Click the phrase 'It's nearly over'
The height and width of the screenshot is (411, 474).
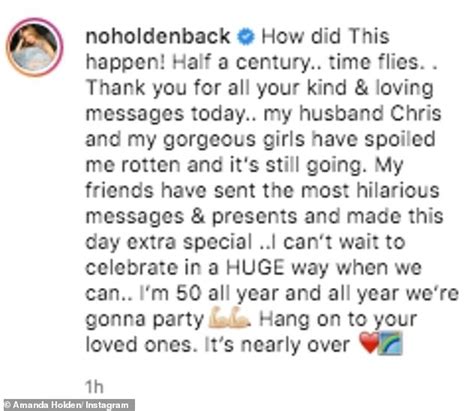(x=277, y=344)
